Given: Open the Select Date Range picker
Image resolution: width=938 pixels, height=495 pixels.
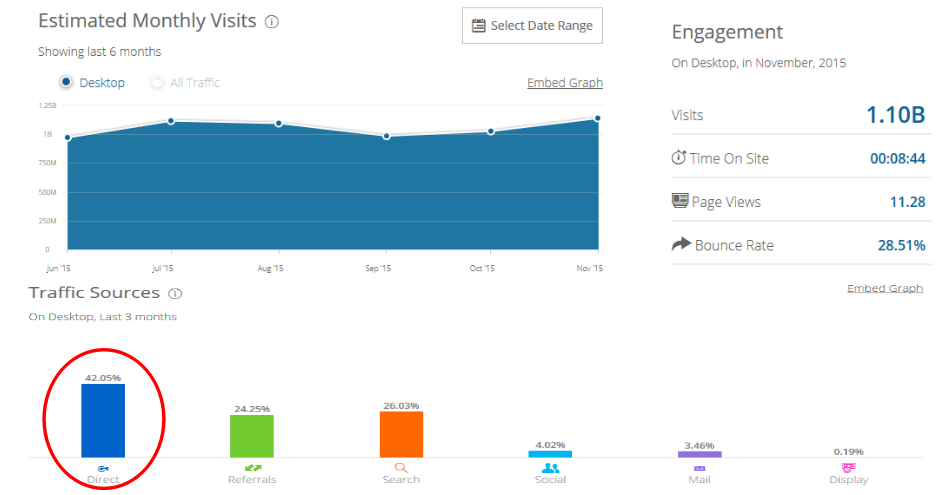Looking at the screenshot, I should pos(532,26).
